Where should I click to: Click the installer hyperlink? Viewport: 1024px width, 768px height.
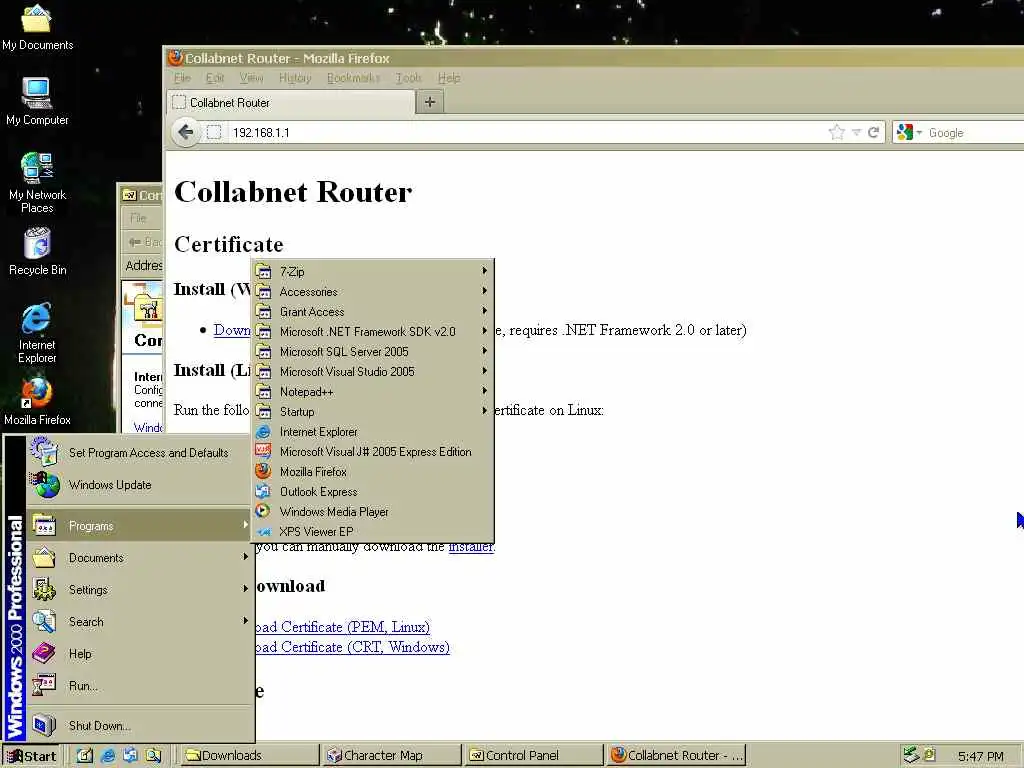click(x=472, y=547)
